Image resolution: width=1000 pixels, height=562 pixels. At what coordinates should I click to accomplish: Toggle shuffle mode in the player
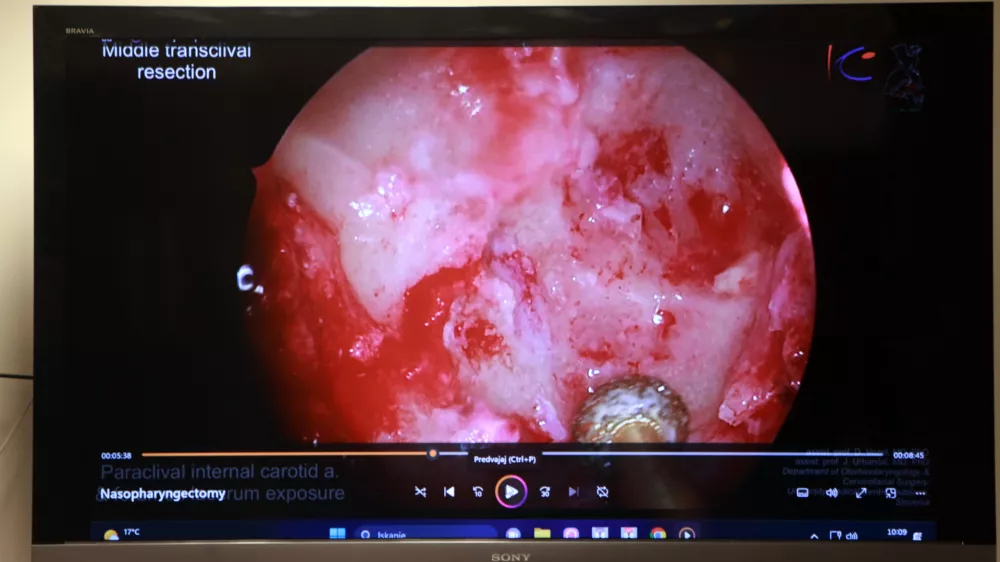pos(420,492)
